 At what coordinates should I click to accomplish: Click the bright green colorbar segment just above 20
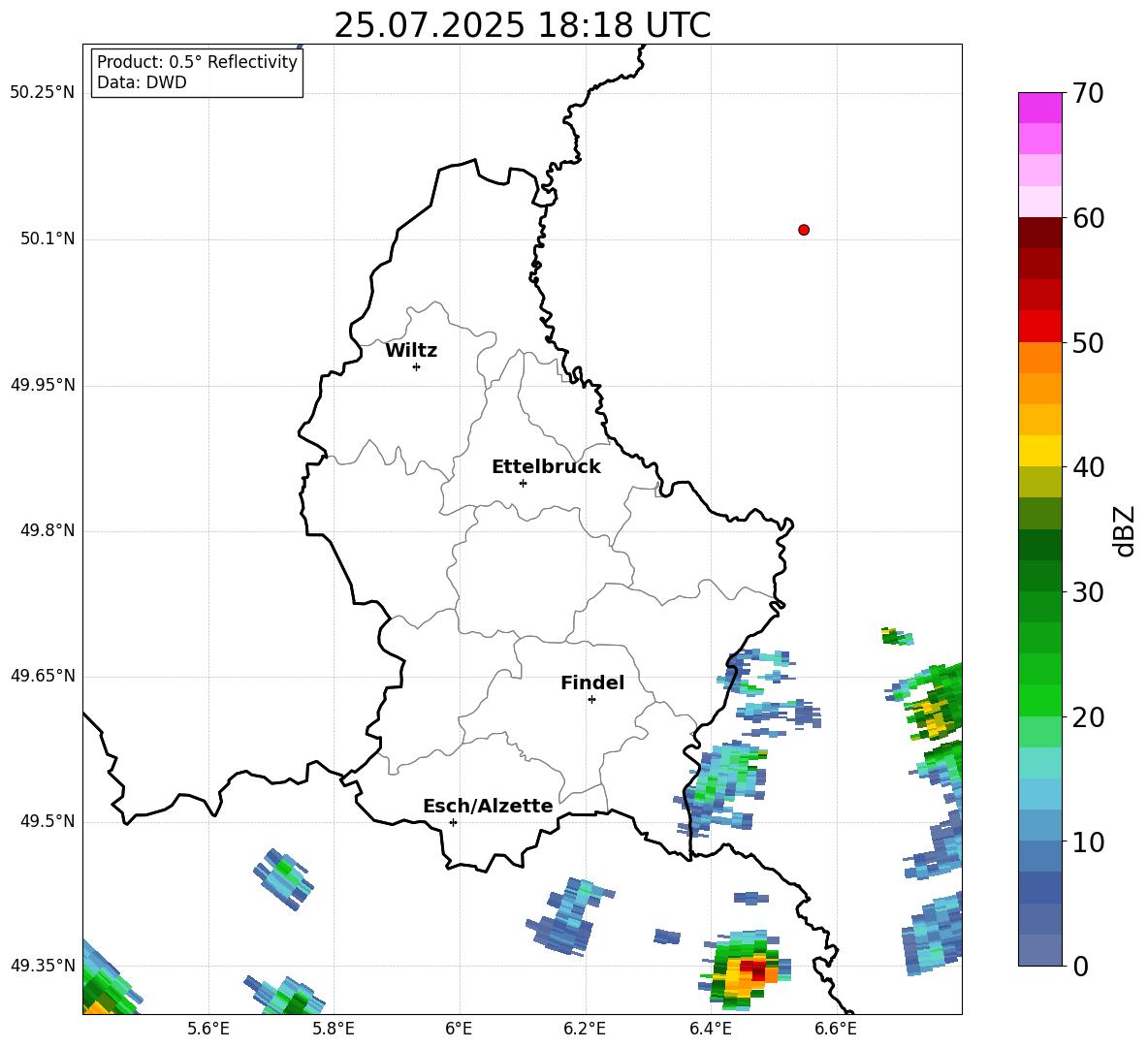[1039, 700]
